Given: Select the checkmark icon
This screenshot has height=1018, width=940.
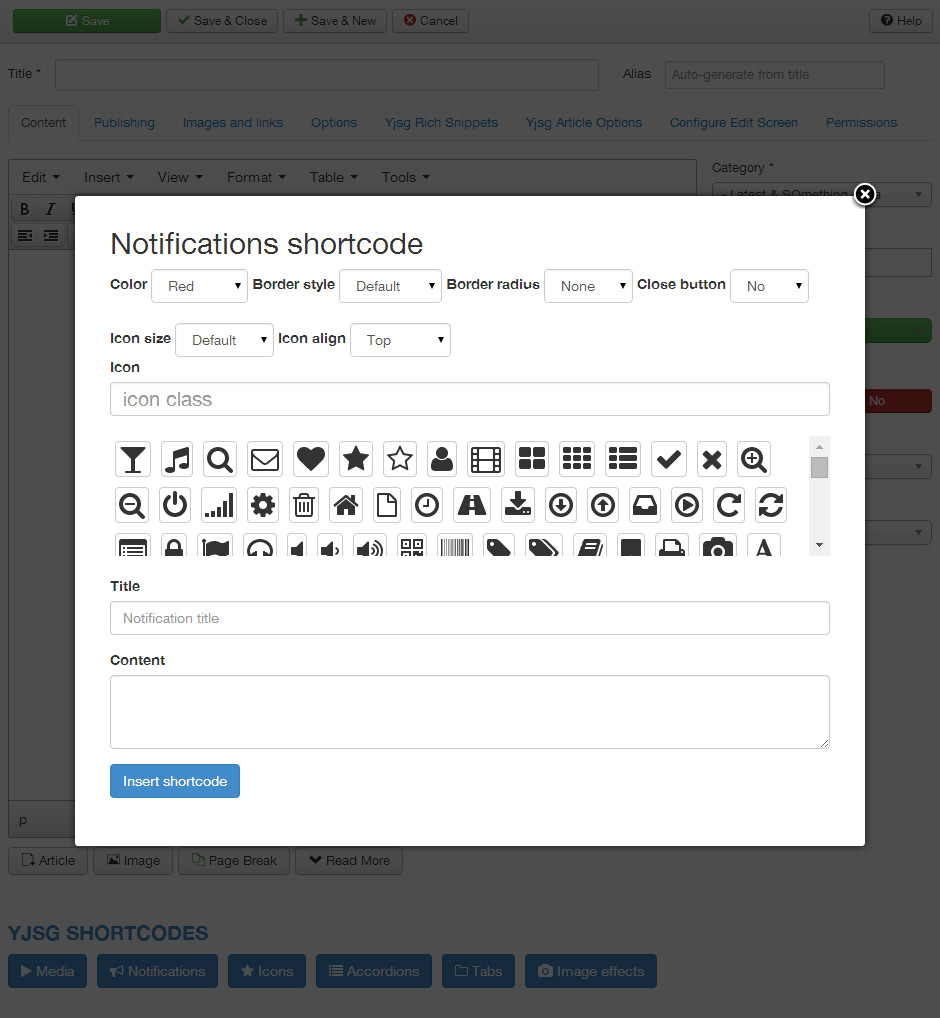Looking at the screenshot, I should (x=668, y=459).
